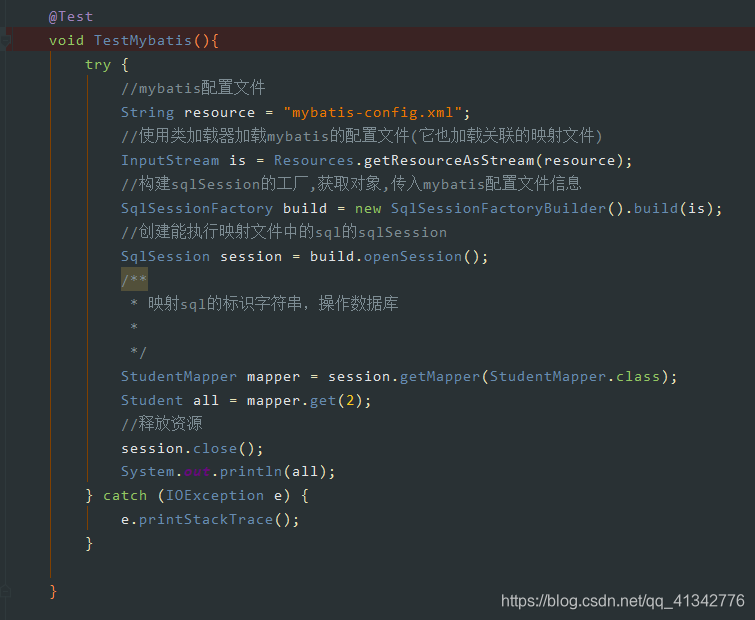Click the //释放资源 comment
The height and width of the screenshot is (620, 755).
162,424
